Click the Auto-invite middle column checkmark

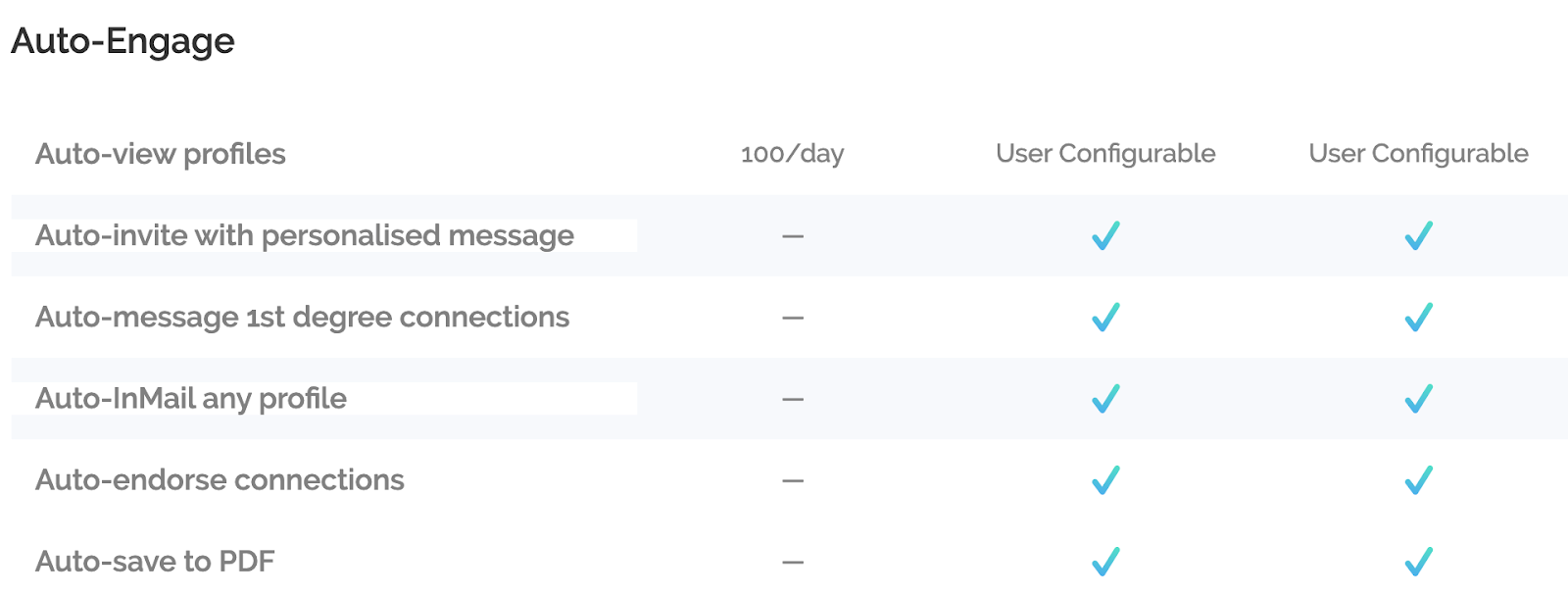click(1105, 235)
